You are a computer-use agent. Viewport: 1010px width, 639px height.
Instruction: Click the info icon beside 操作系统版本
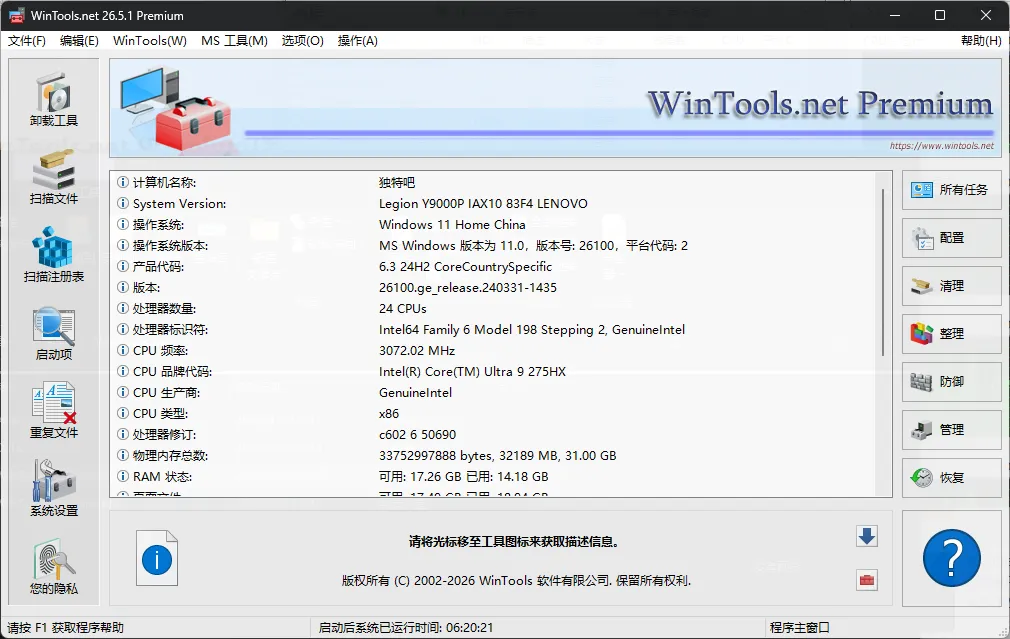click(x=122, y=245)
